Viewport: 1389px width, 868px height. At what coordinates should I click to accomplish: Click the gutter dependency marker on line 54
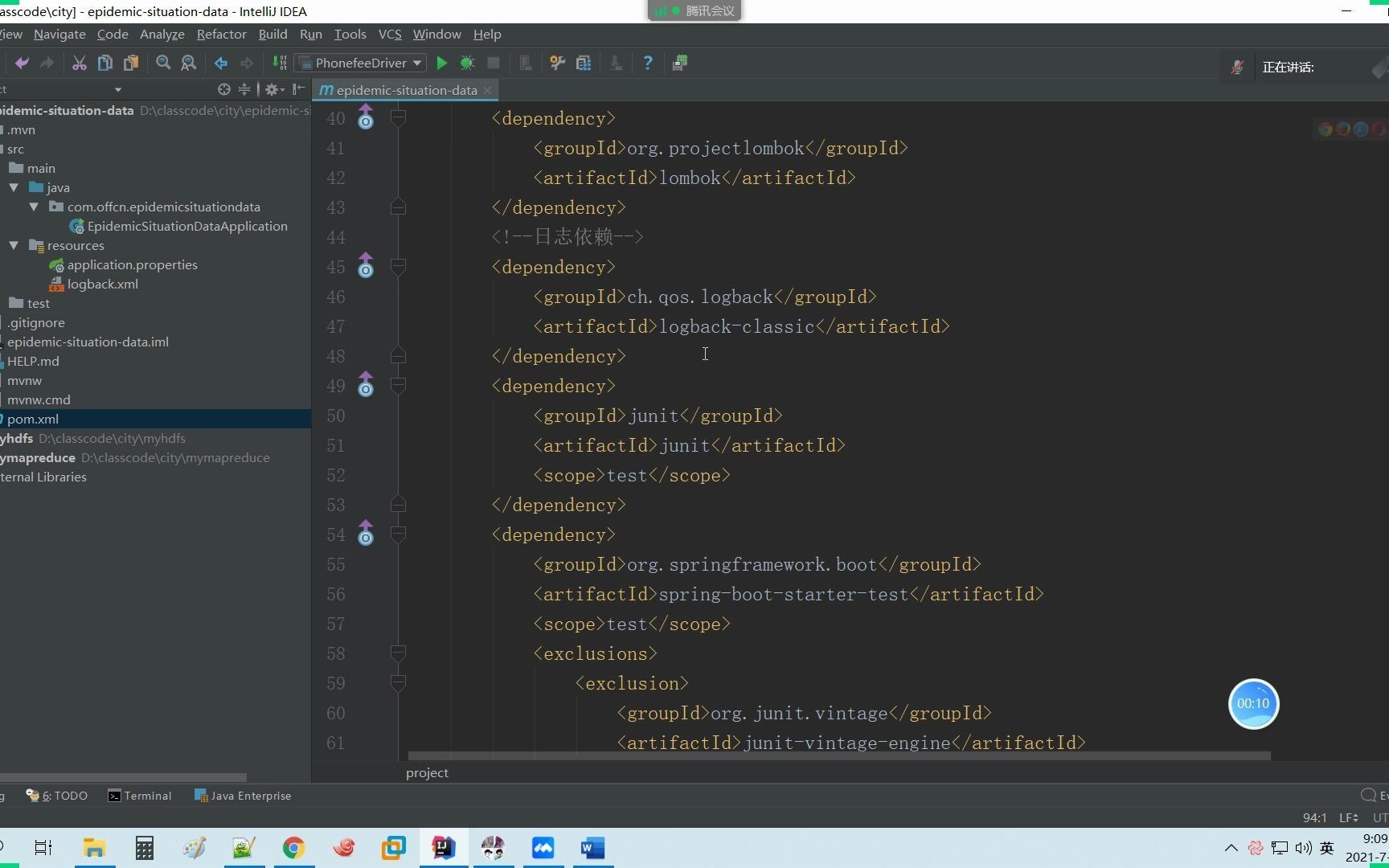pyautogui.click(x=366, y=534)
